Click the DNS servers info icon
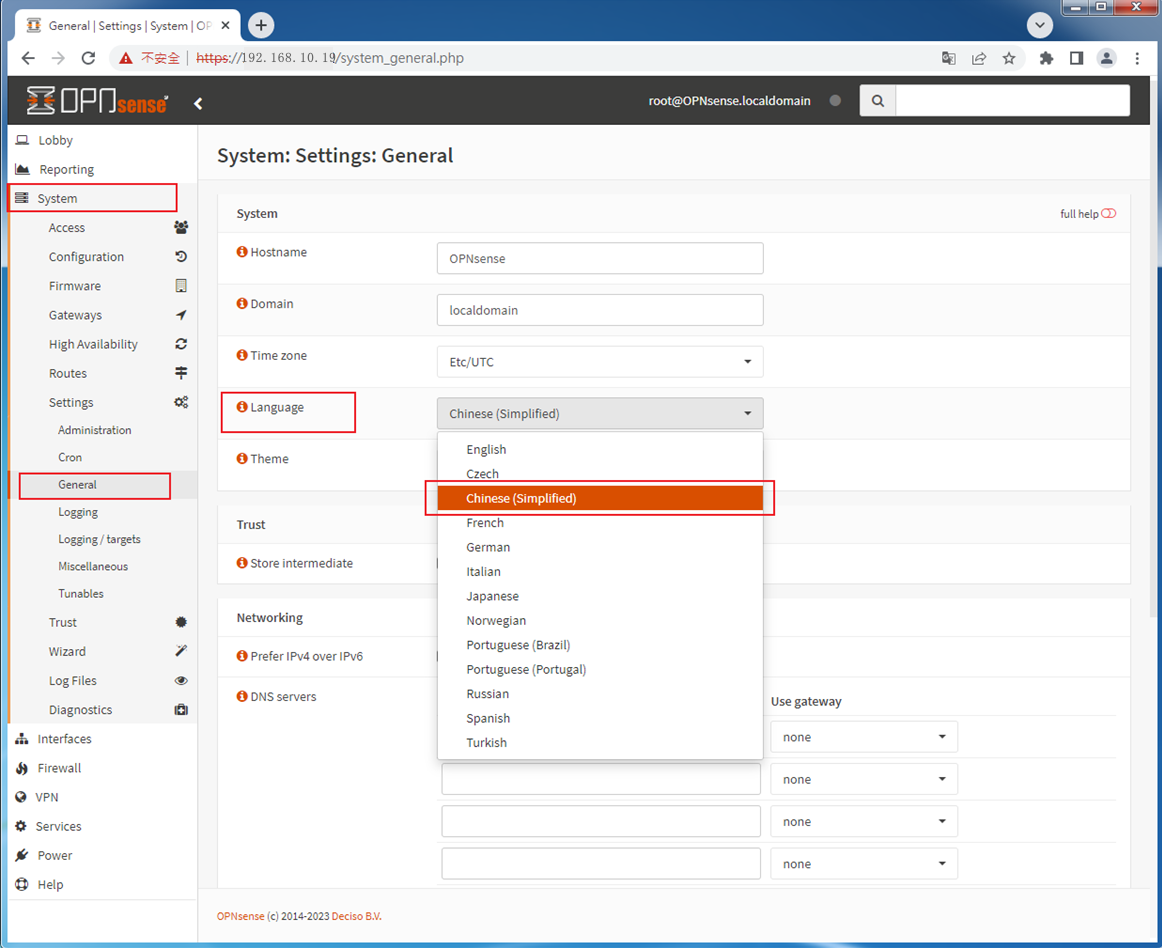Viewport: 1162px width, 948px height. pyautogui.click(x=242, y=696)
